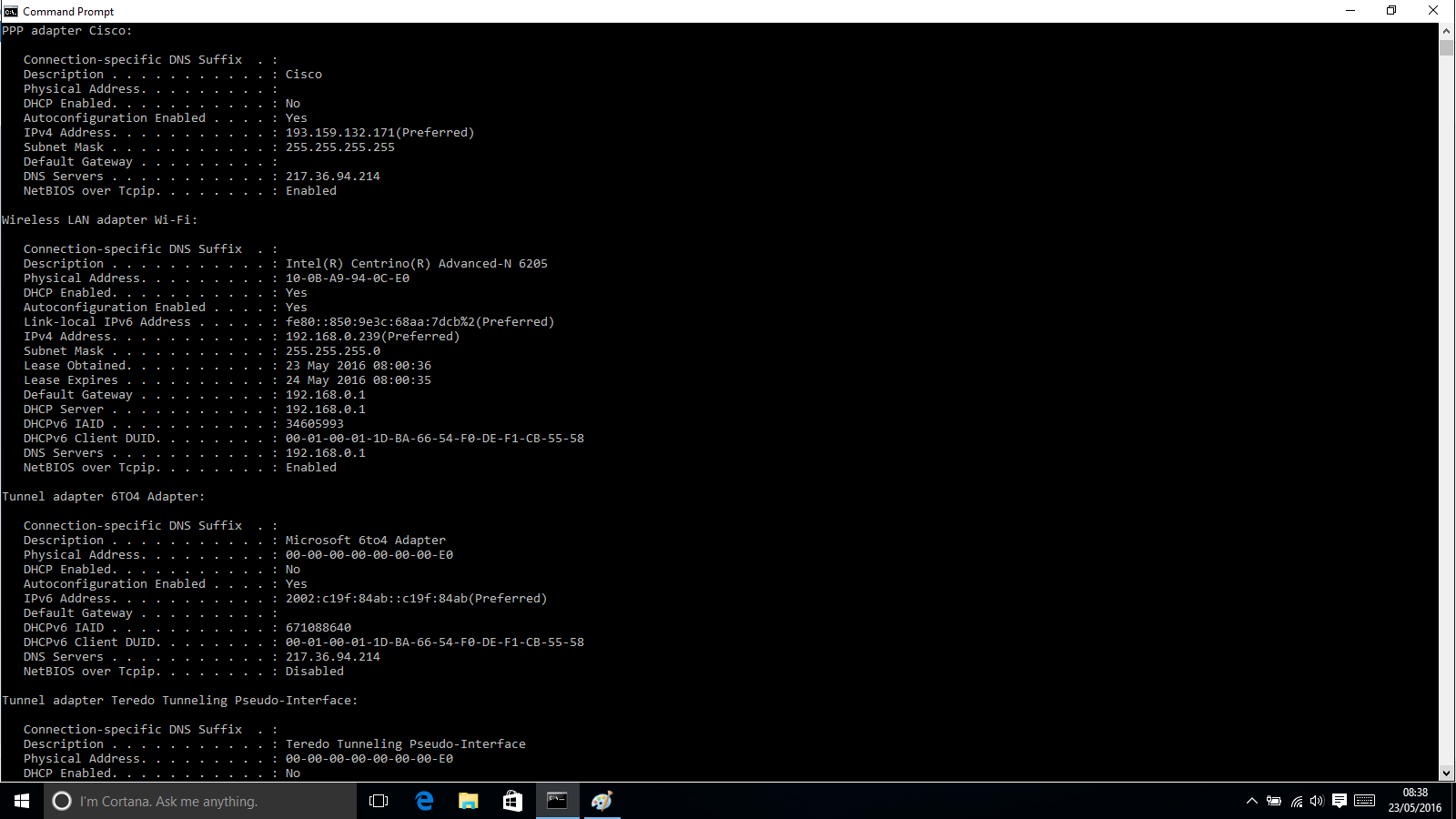
Task: Click the Wi-Fi Default Gateway value 192.168.0.1
Action: point(326,395)
